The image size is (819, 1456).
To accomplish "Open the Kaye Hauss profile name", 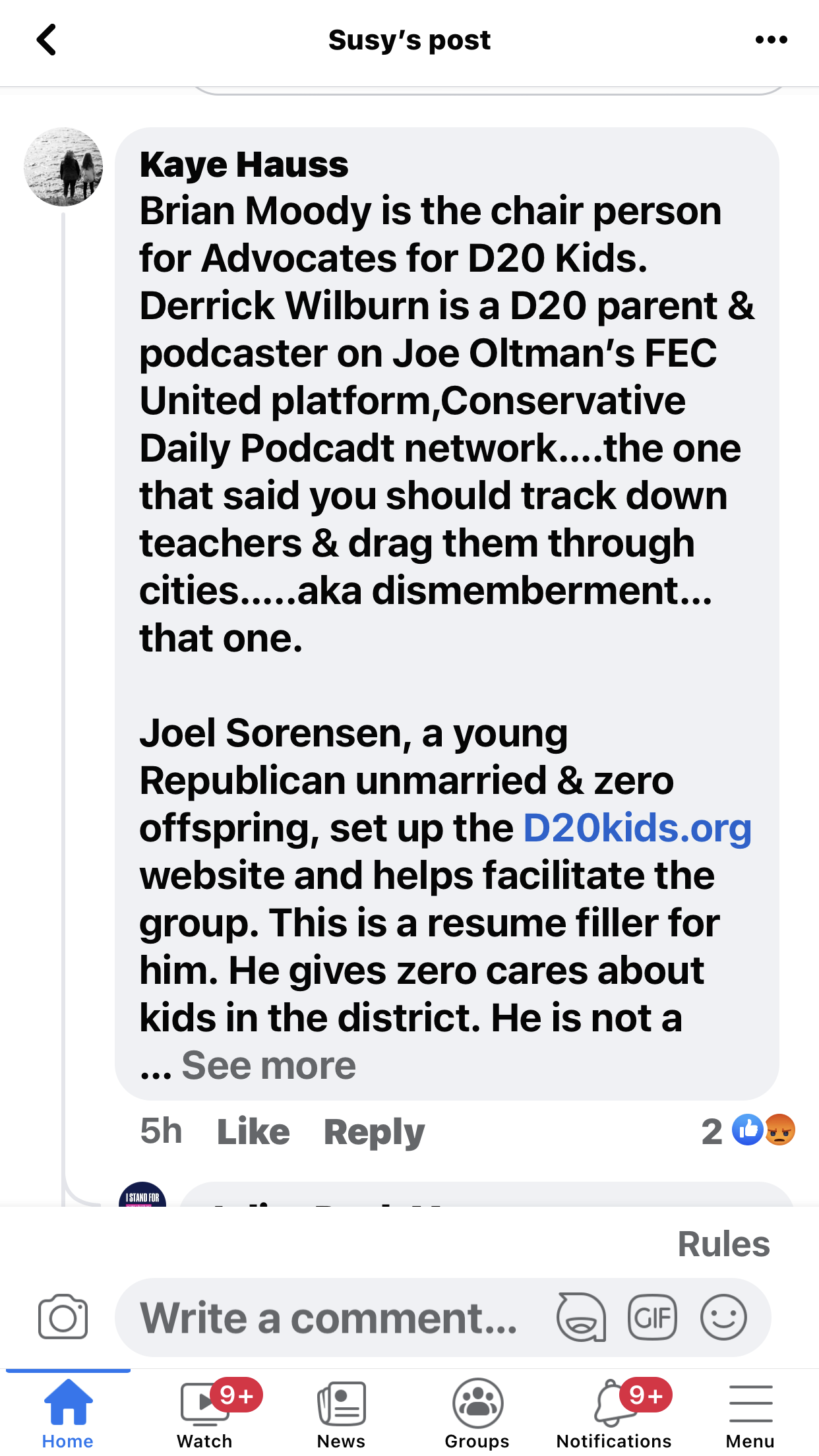I will pyautogui.click(x=244, y=165).
